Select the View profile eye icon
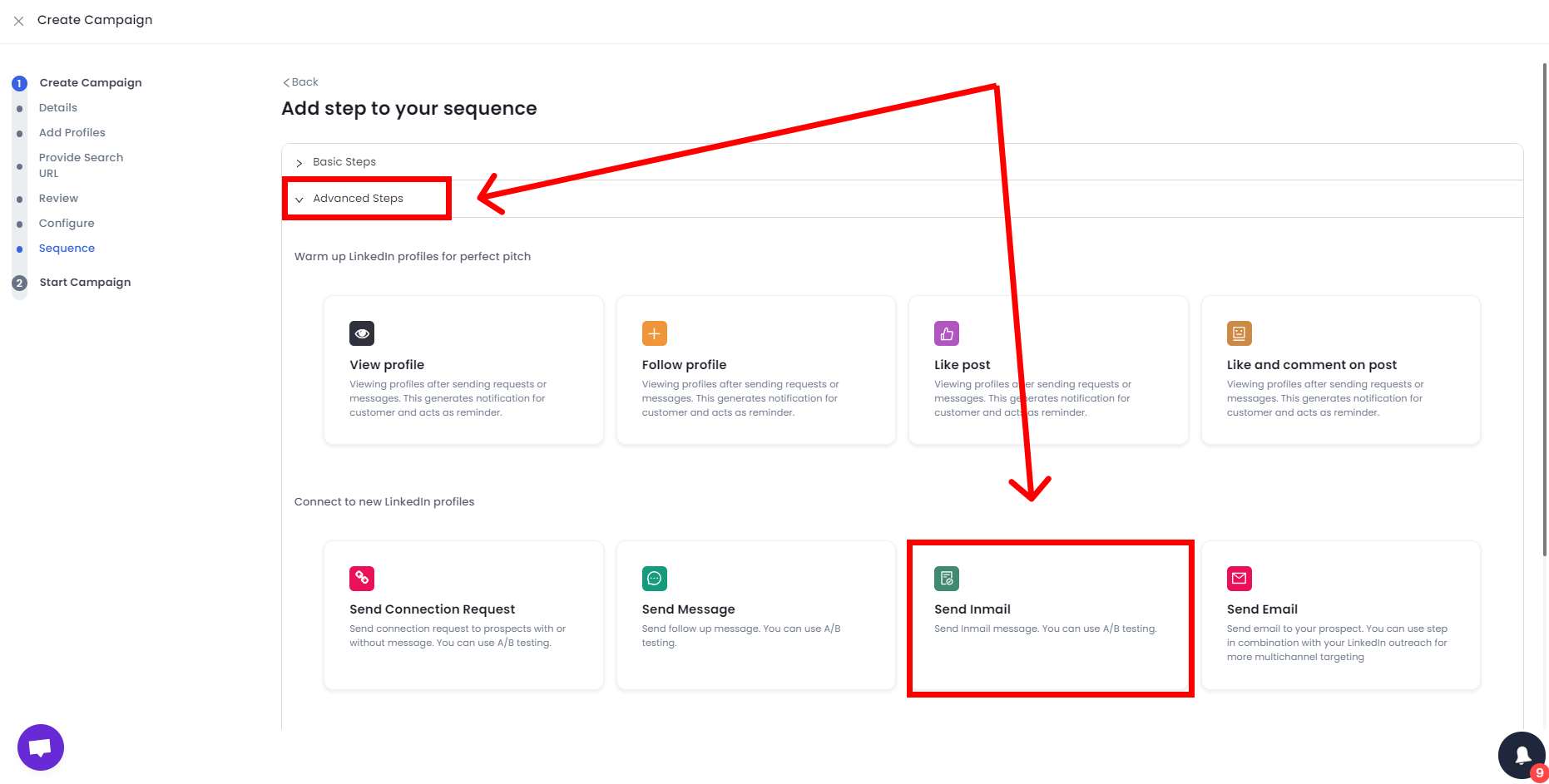This screenshot has height=784, width=1549. click(x=361, y=333)
